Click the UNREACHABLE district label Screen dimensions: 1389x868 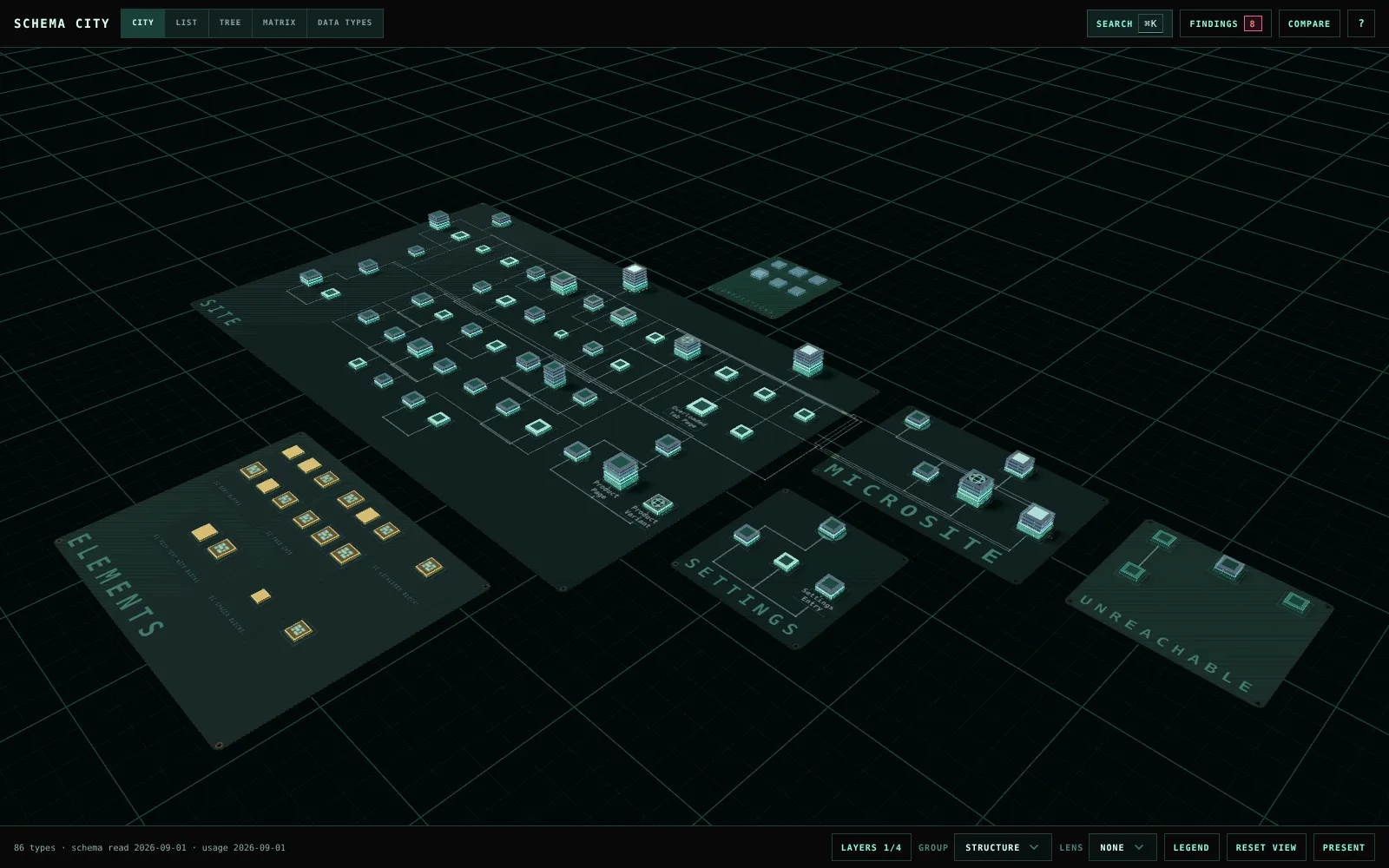click(1166, 643)
